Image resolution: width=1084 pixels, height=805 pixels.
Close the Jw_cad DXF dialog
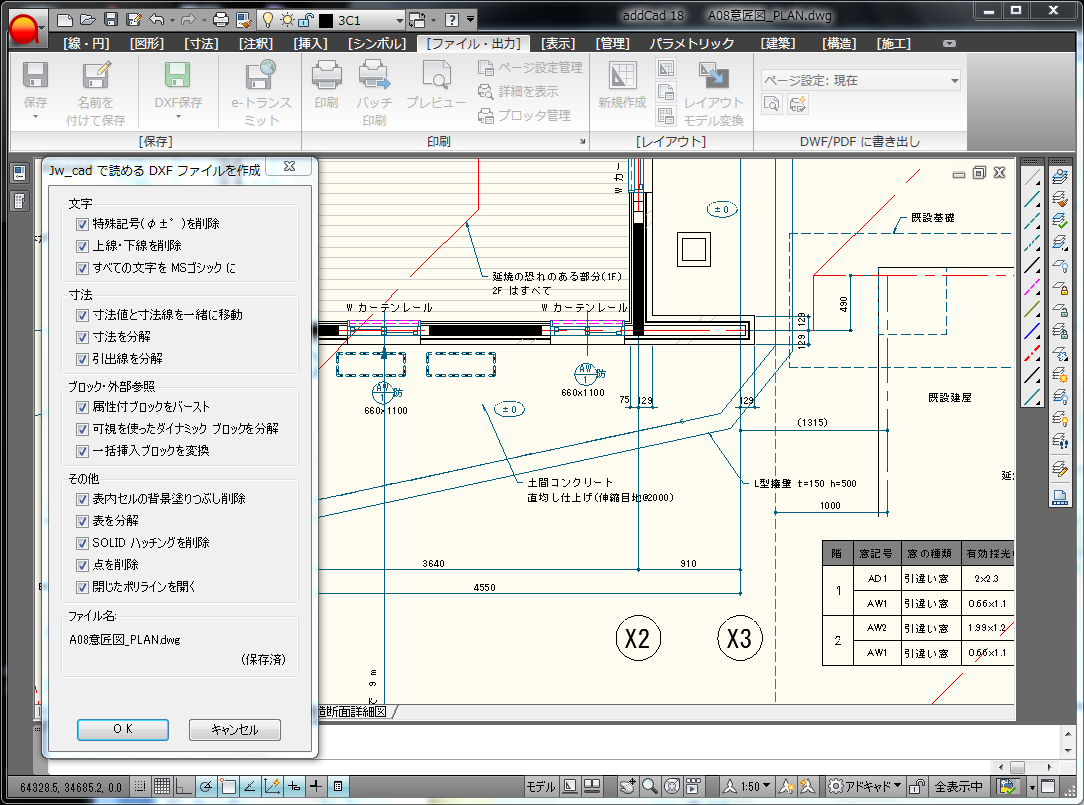pyautogui.click(x=290, y=167)
